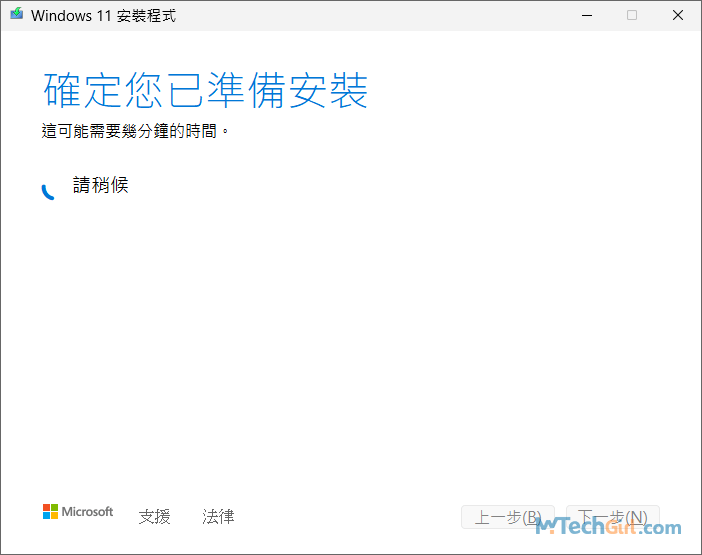Click the Windows 11 安裝程式 title text
Viewport: 702px width, 555px height.
pyautogui.click(x=103, y=16)
